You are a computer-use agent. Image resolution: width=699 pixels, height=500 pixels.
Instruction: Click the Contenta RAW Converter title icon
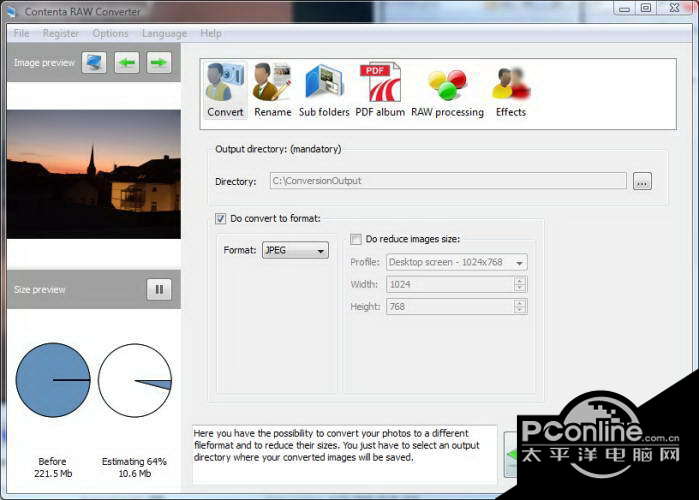tap(11, 12)
